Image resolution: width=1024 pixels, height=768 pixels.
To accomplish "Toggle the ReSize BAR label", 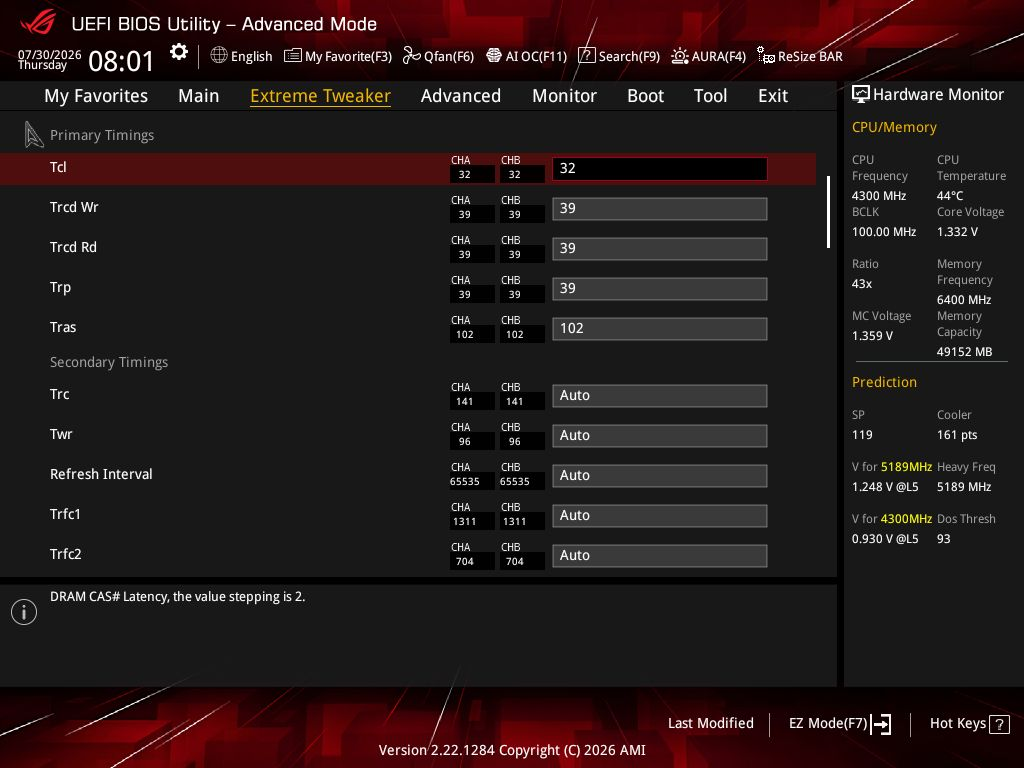I will [x=810, y=56].
